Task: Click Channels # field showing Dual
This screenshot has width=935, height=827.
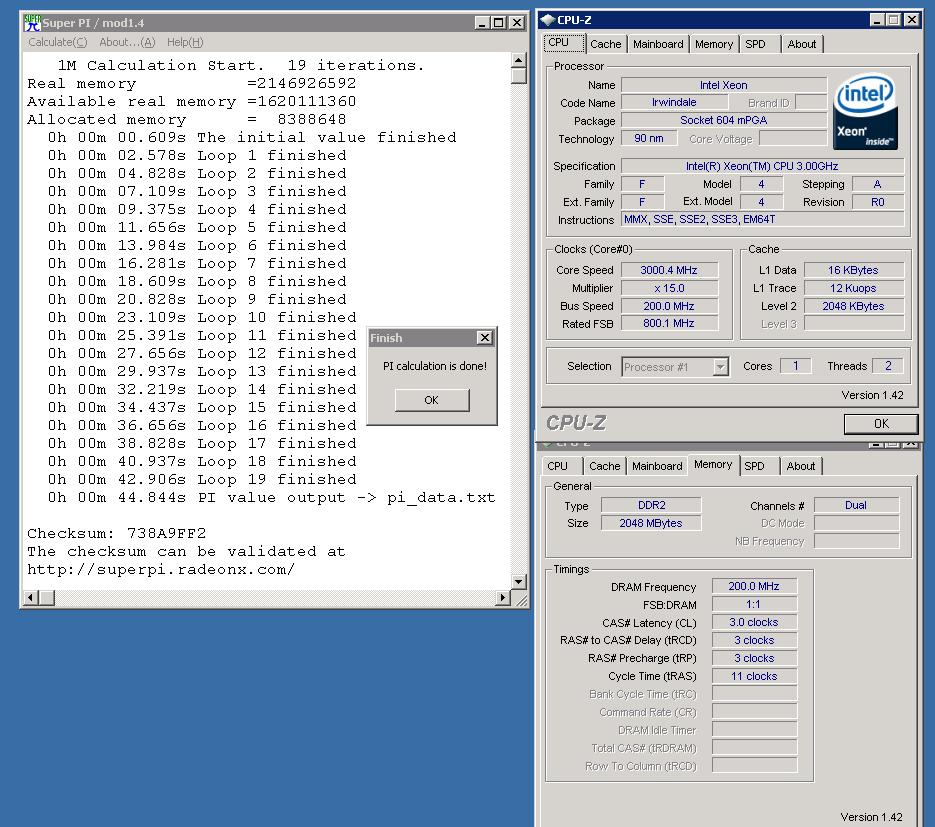Action: 856,505
